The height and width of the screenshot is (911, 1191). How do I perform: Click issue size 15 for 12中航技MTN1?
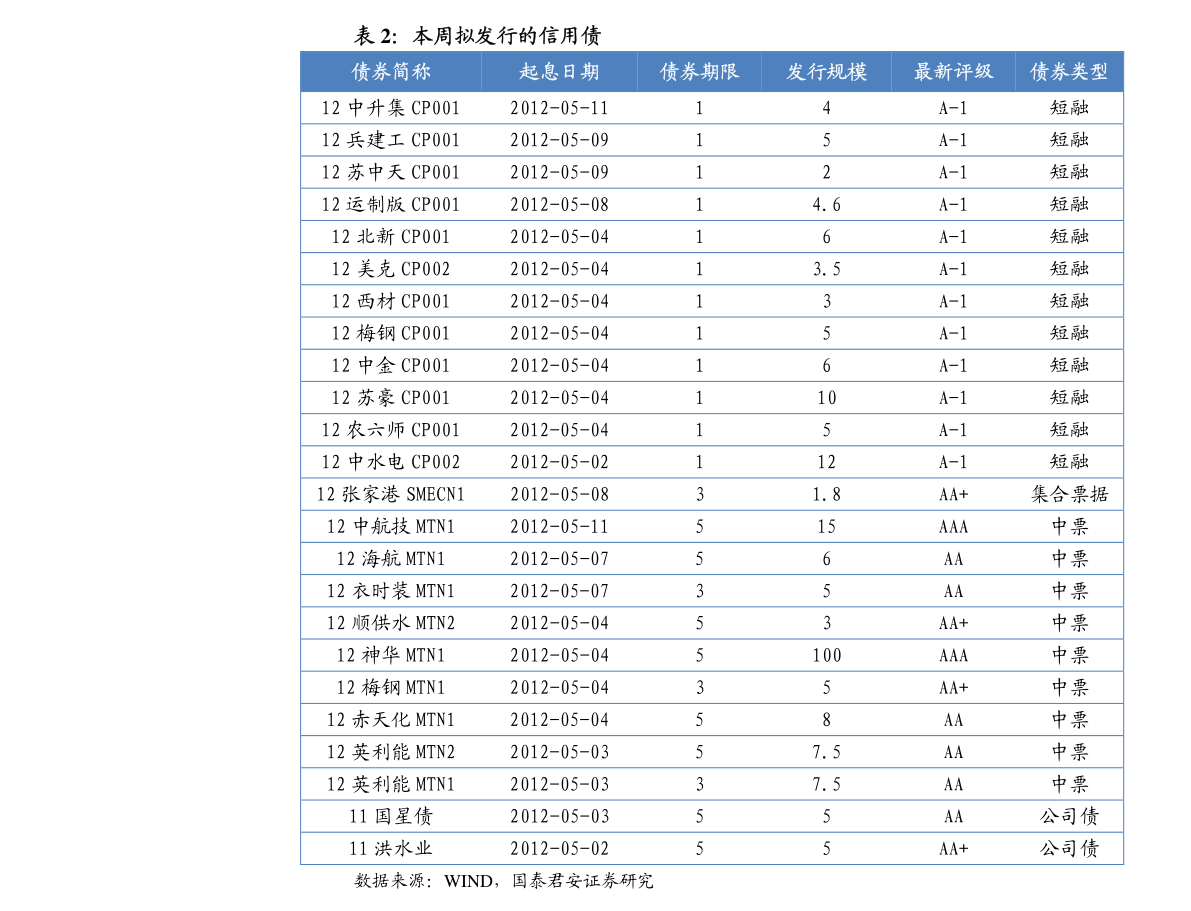(826, 527)
